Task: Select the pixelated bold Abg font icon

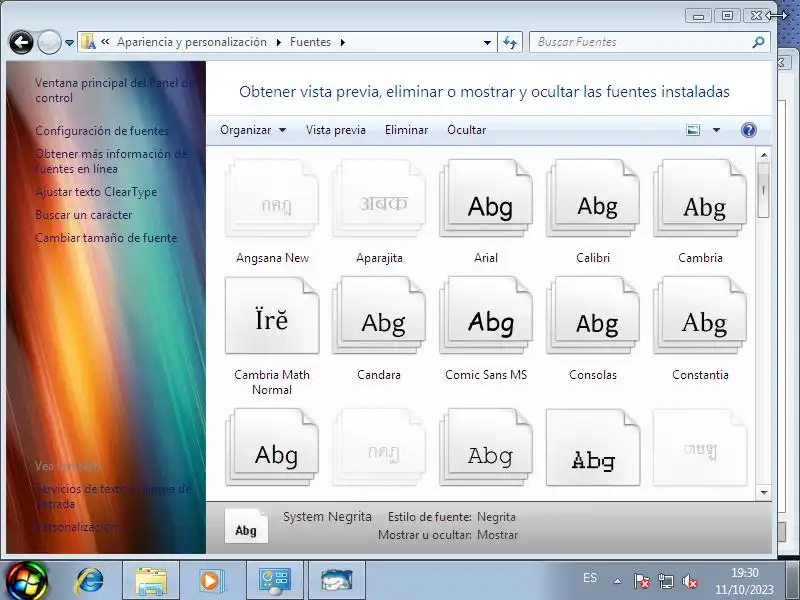Action: click(593, 447)
